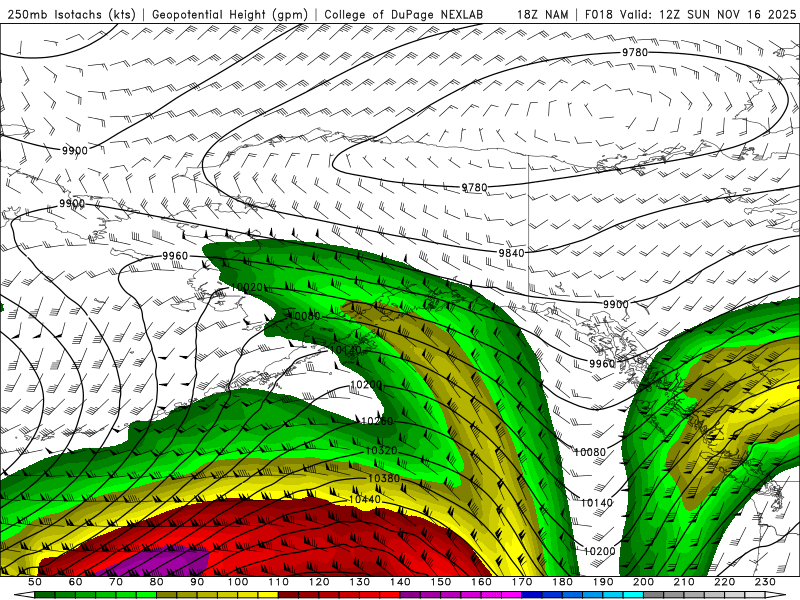Viewport: 800px width, 600px height.
Task: Click the 180 knot value on color scale
Action: 563,582
